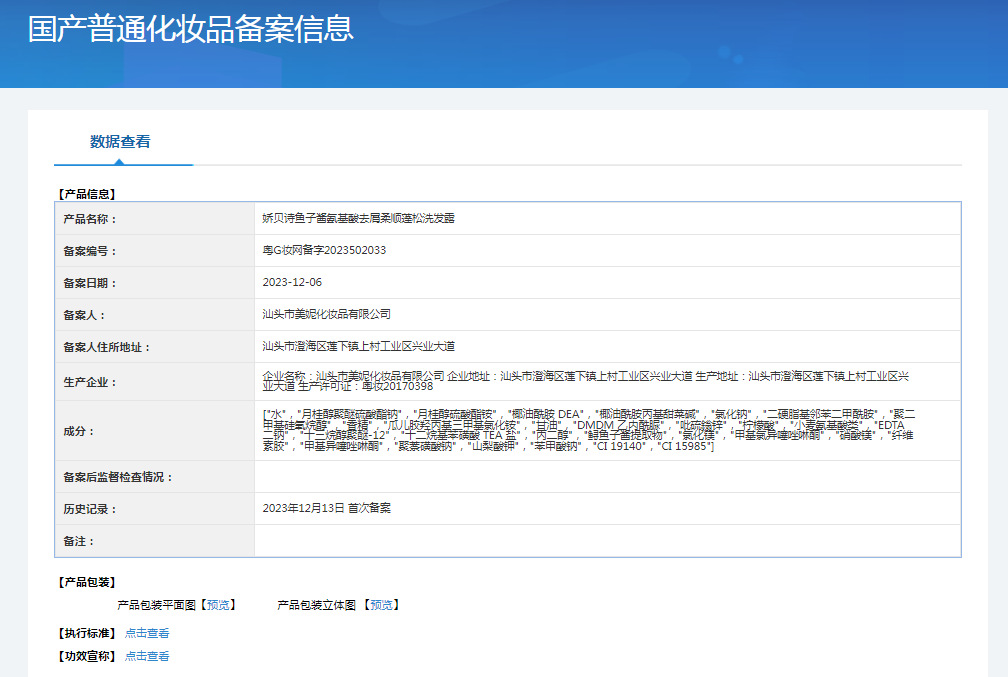Click 点击查看 next to 功效宣称

(x=147, y=656)
